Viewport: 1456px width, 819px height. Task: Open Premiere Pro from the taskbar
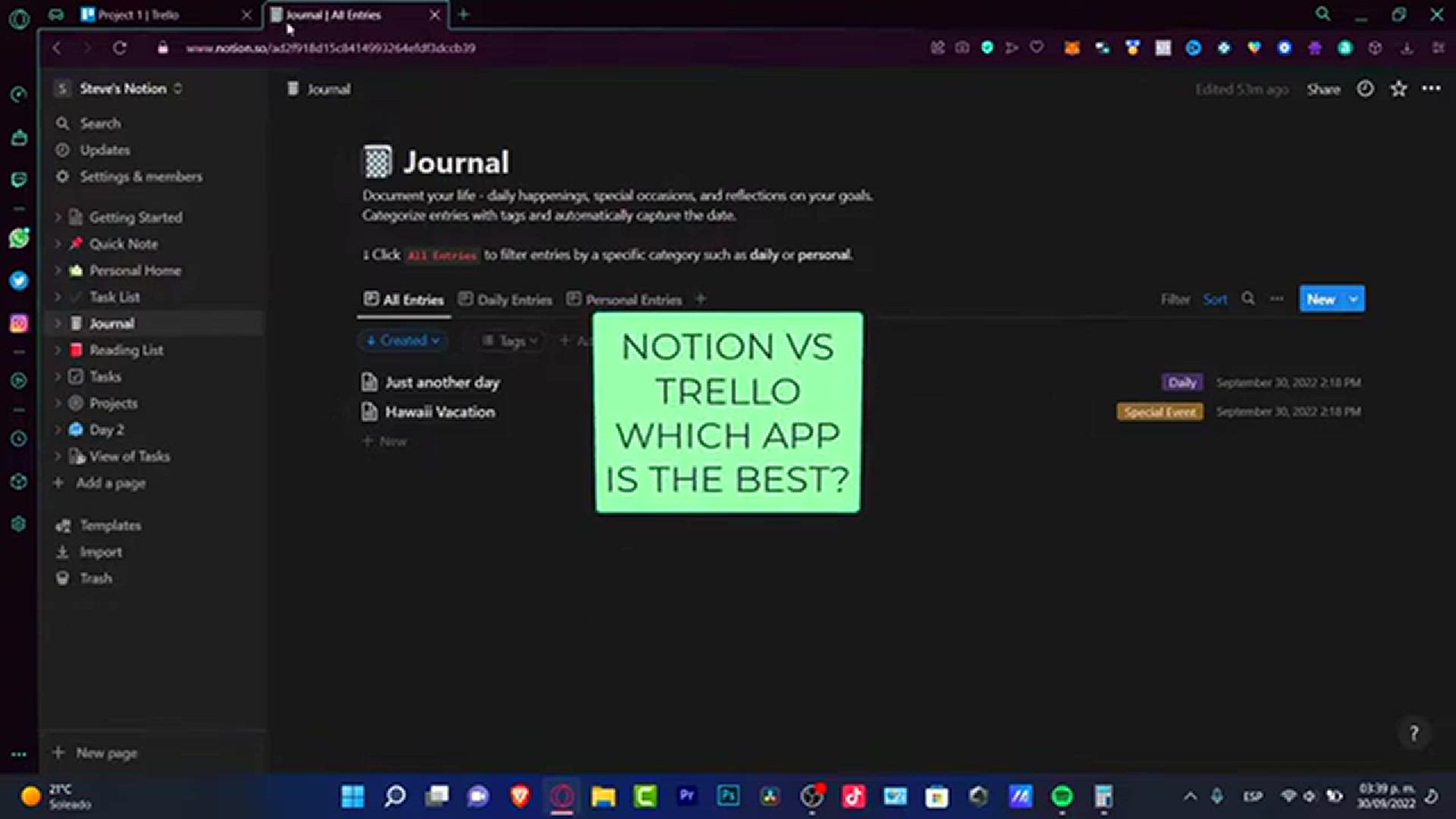pyautogui.click(x=687, y=795)
